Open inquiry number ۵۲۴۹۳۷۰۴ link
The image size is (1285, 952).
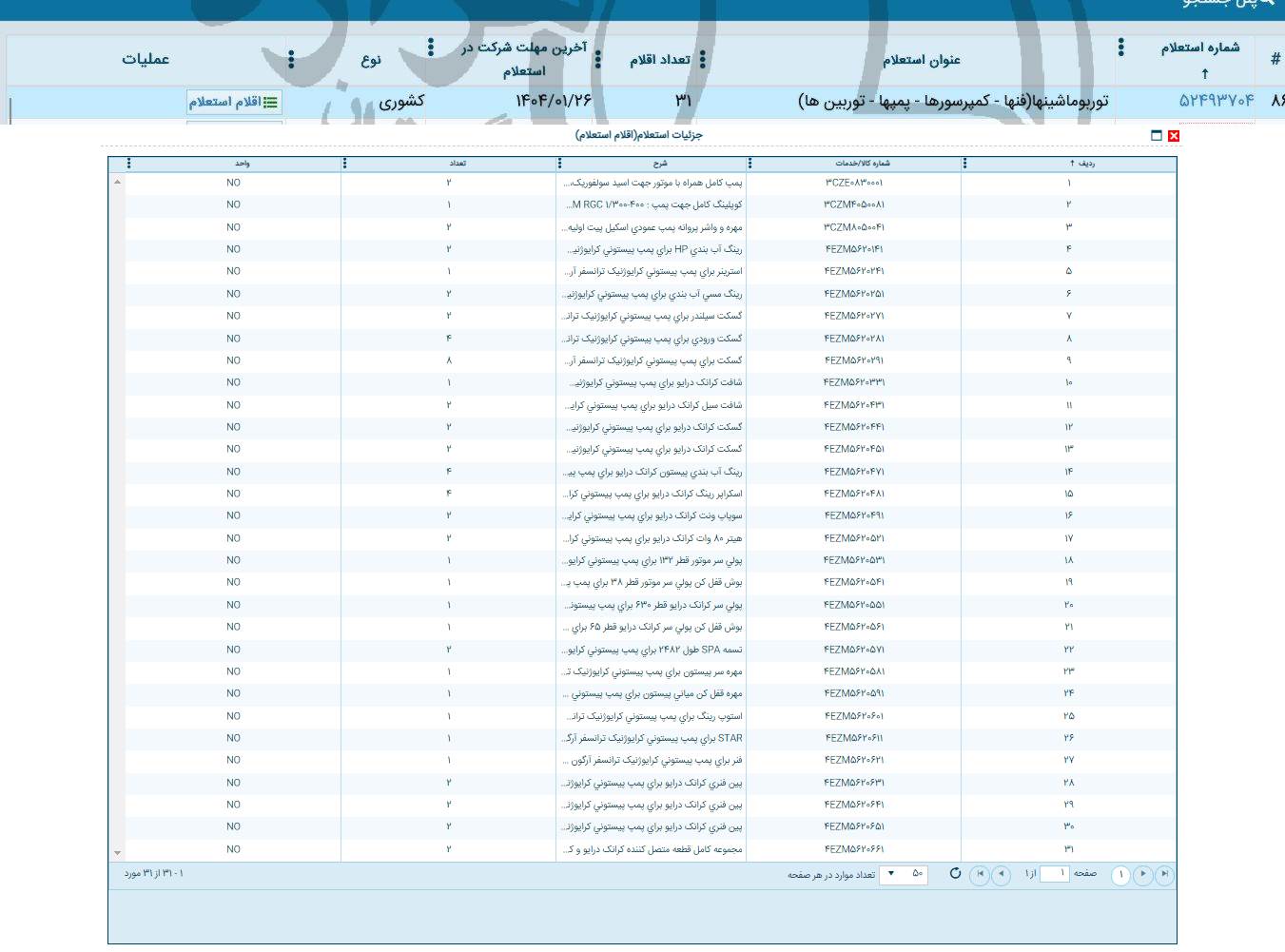pos(1217,101)
